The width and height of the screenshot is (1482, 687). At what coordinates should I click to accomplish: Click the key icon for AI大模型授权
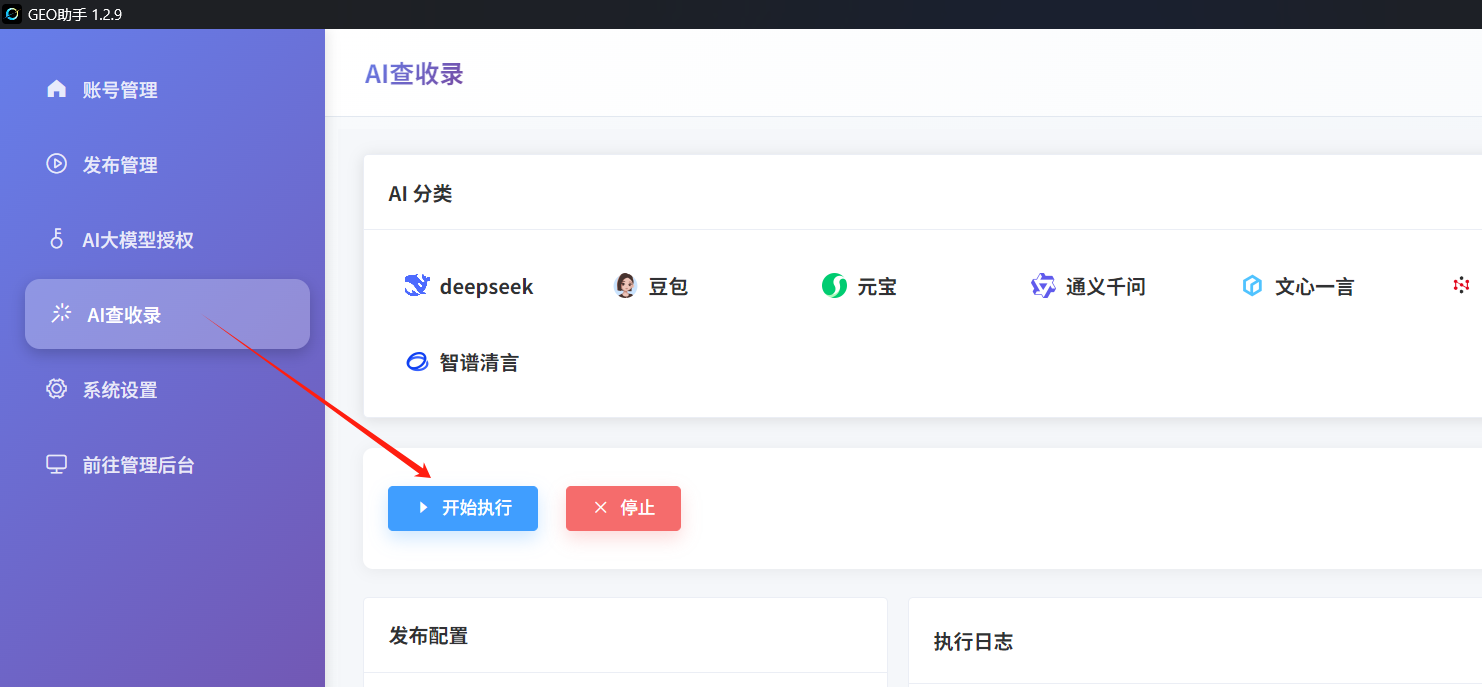tap(57, 239)
